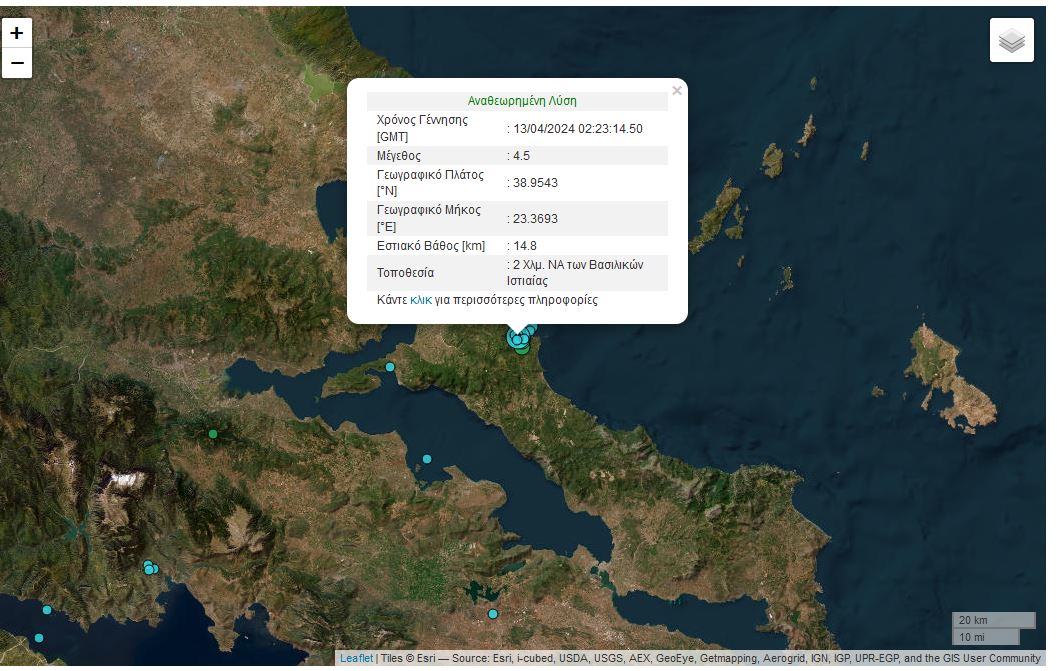The image size is (1057, 671).
Task: Select the cyan marker beside the dark lake
Action: (493, 614)
